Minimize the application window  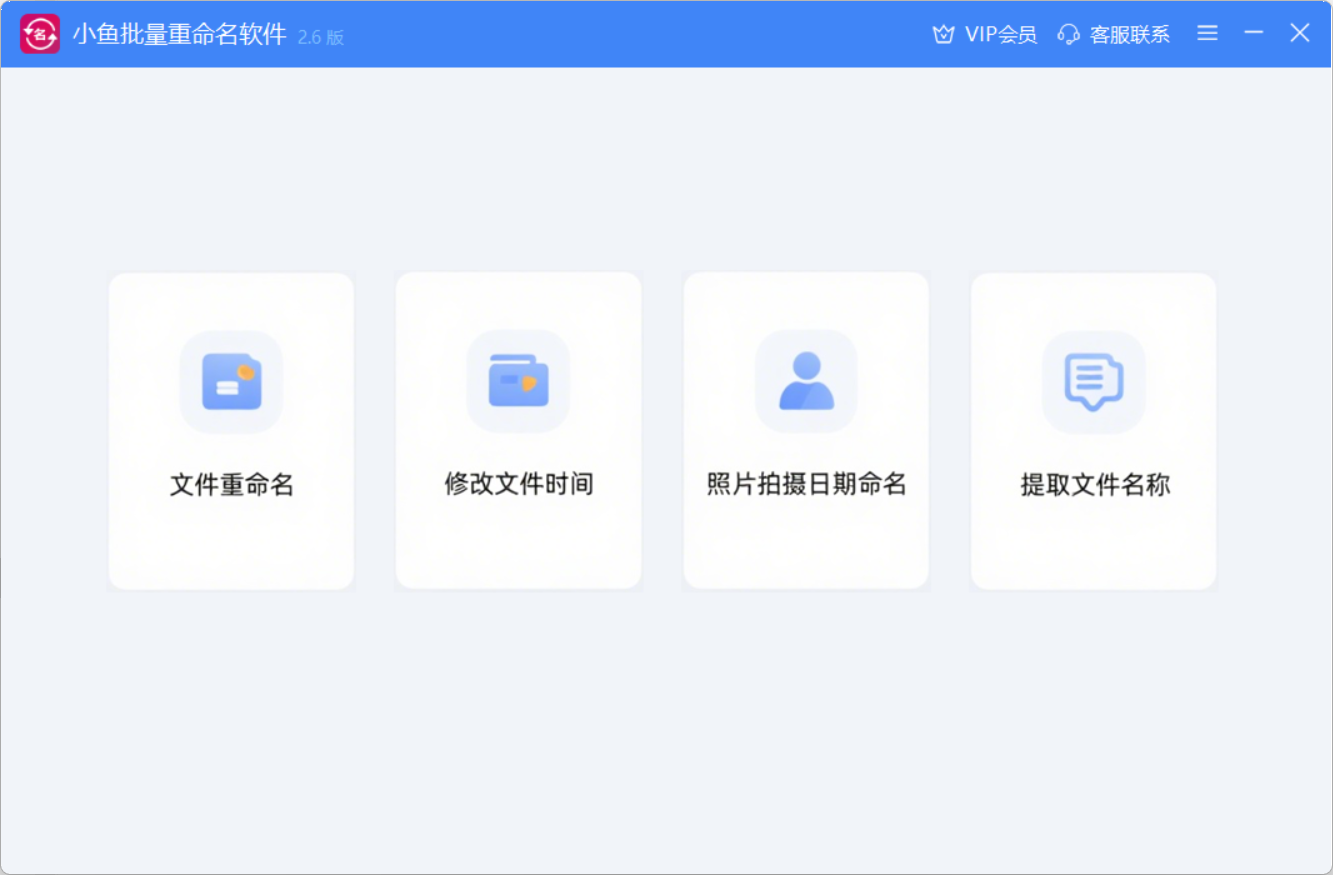coord(1254,33)
